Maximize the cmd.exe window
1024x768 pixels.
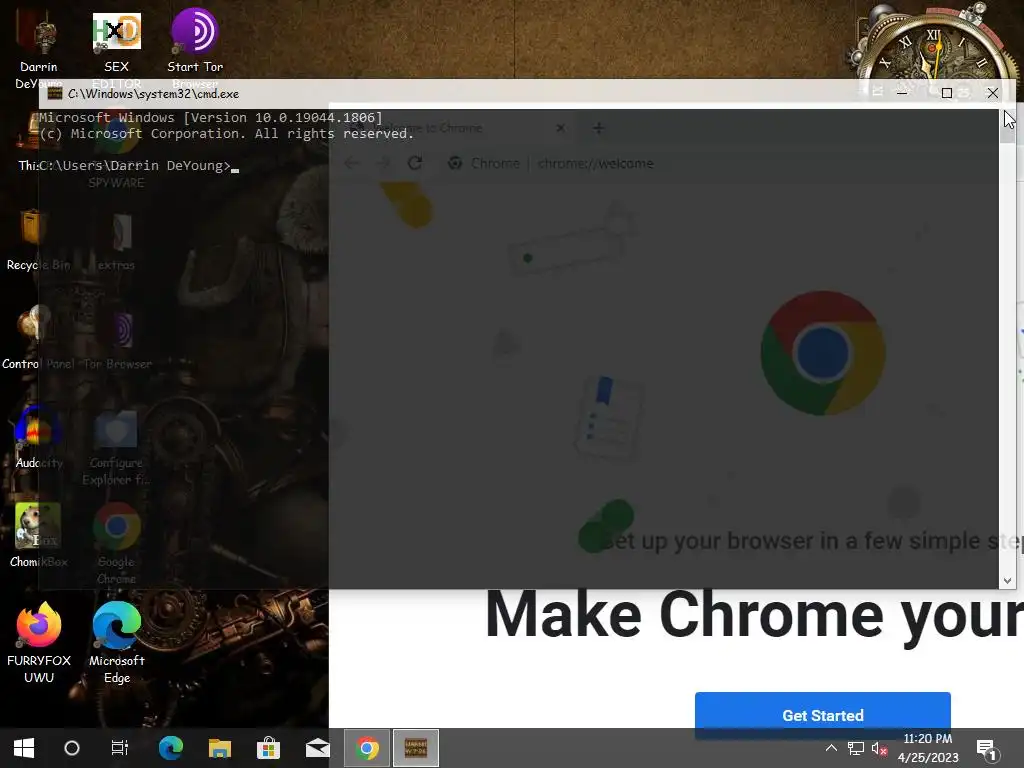point(946,93)
